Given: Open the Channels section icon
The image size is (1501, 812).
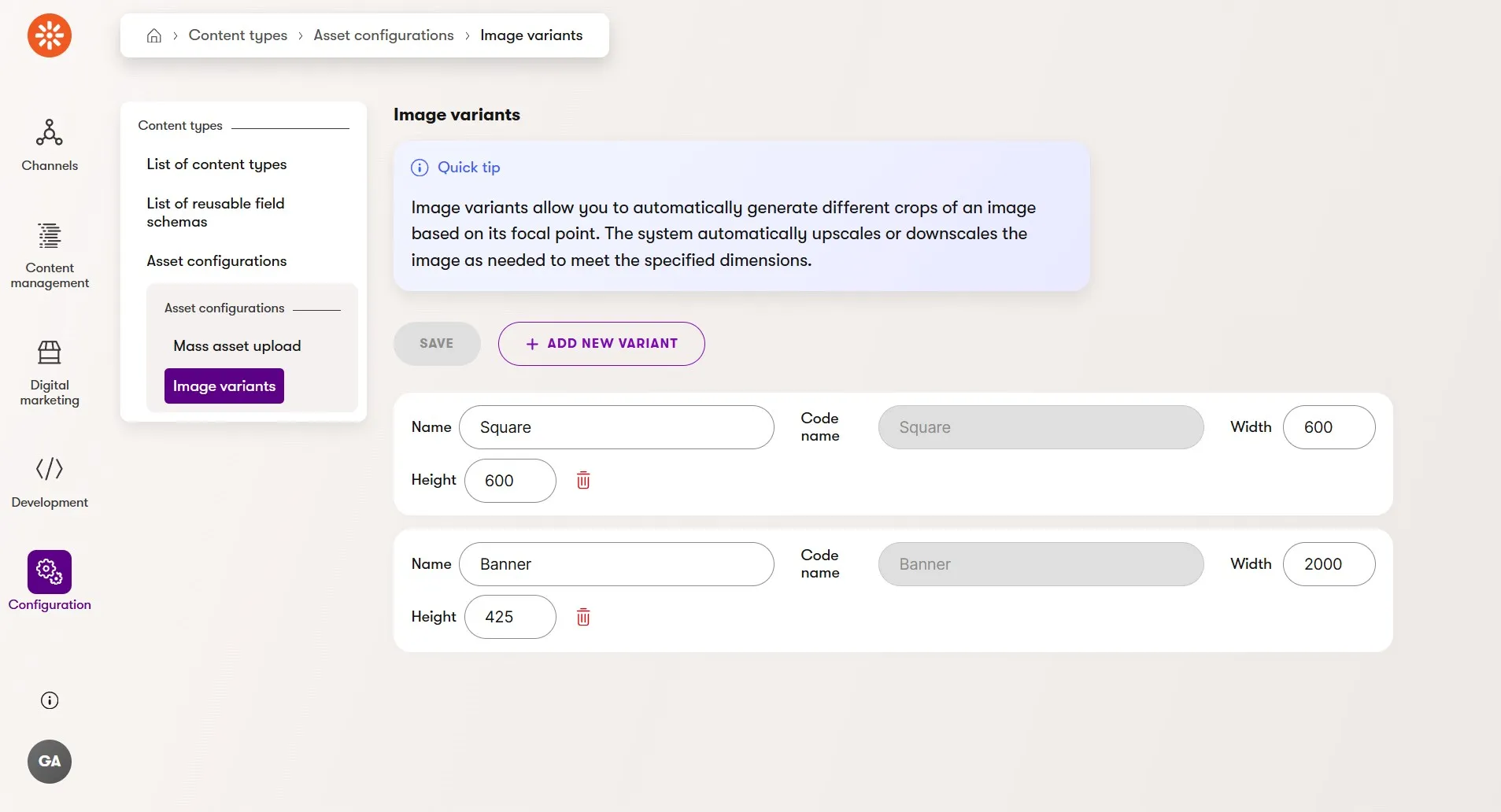Looking at the screenshot, I should pyautogui.click(x=49, y=133).
